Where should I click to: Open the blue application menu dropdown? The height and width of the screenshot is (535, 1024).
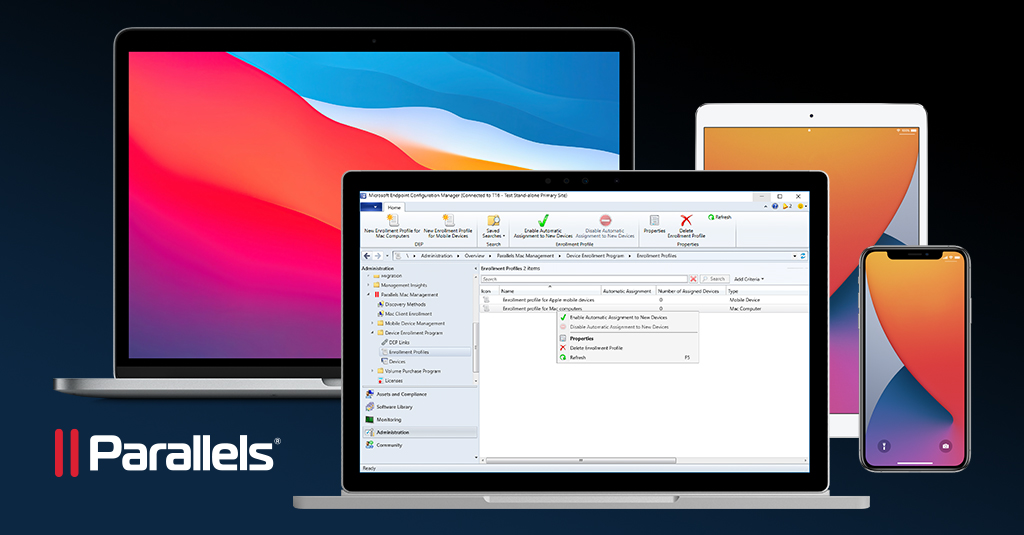[x=372, y=206]
